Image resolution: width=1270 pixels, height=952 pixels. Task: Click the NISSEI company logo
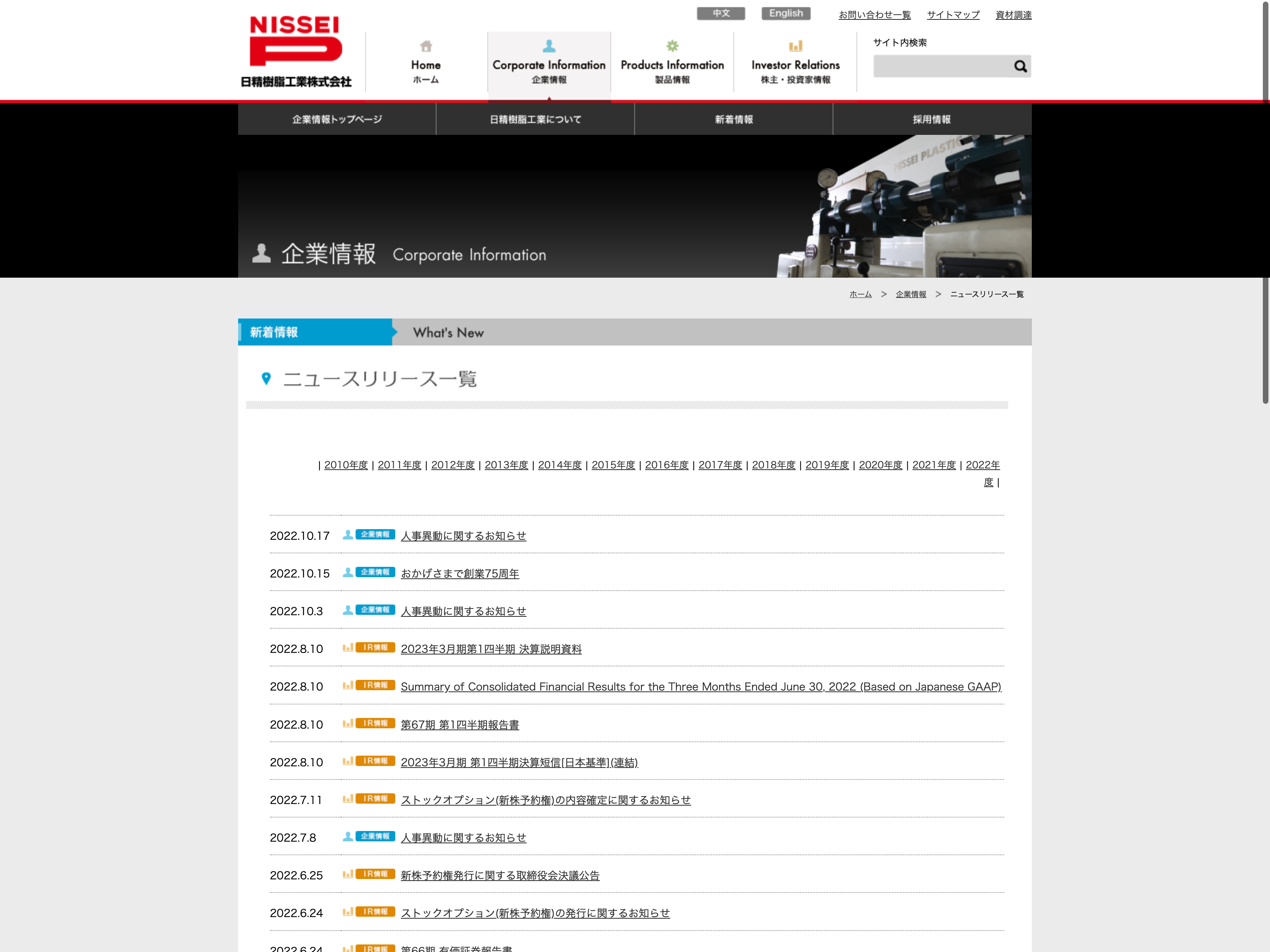tap(296, 50)
